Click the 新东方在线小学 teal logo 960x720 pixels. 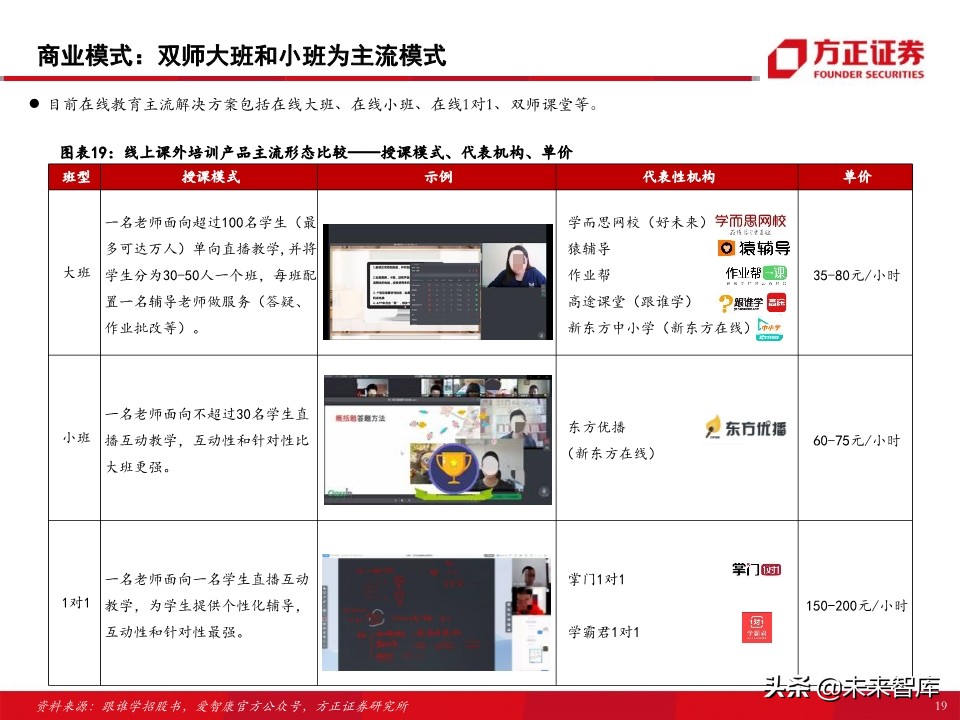[x=770, y=329]
